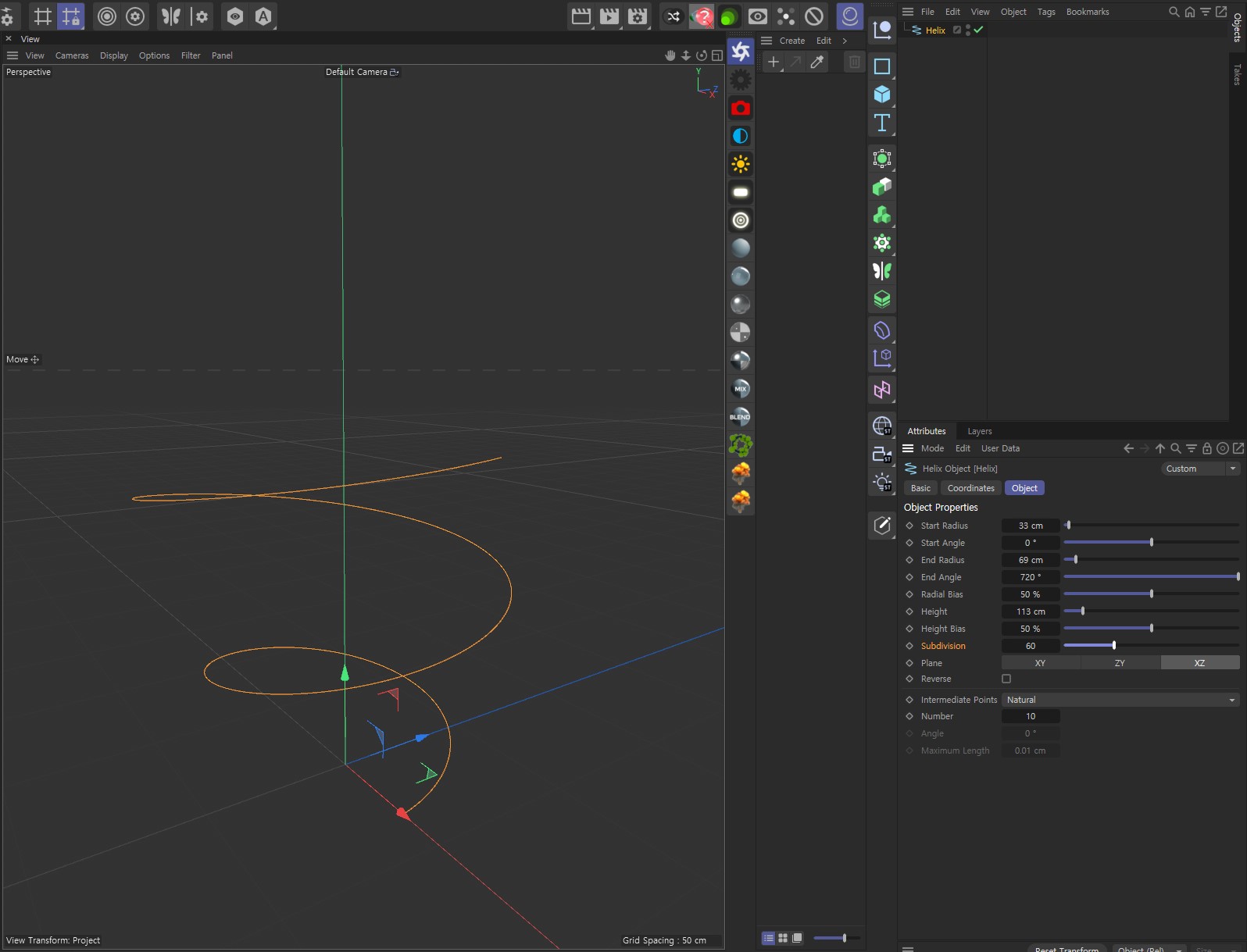This screenshot has height=952, width=1247.
Task: Adjust the material thumbnail size slider
Action: pos(836,938)
